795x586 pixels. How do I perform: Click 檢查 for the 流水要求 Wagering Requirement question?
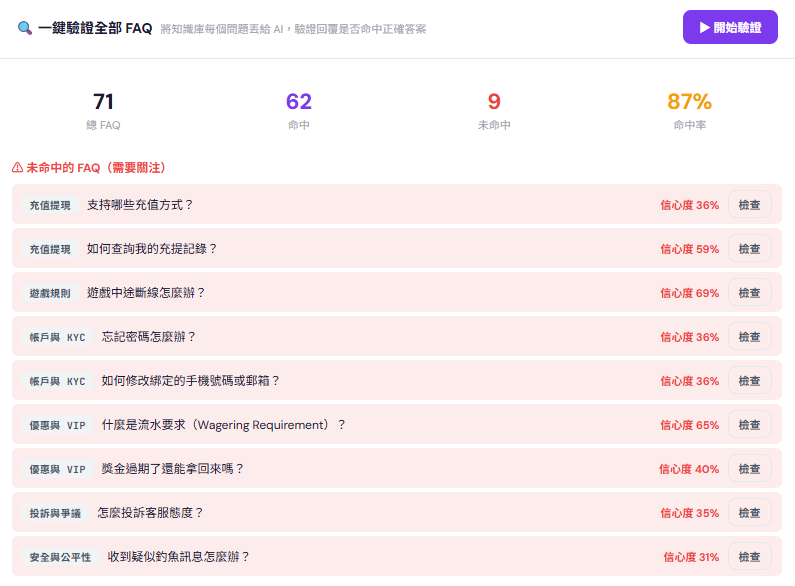coord(749,425)
